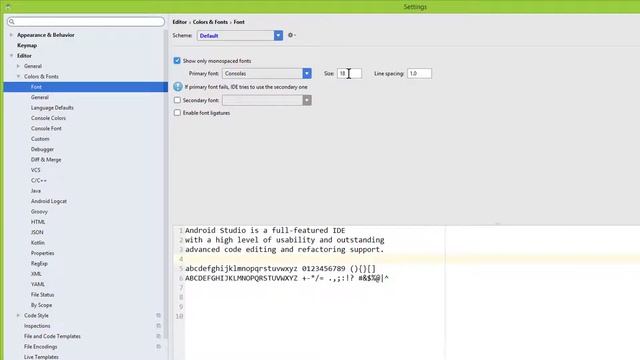Screen dimensions: 640x360
Task: Open HTML color settings
Action: pyautogui.click(x=38, y=222)
